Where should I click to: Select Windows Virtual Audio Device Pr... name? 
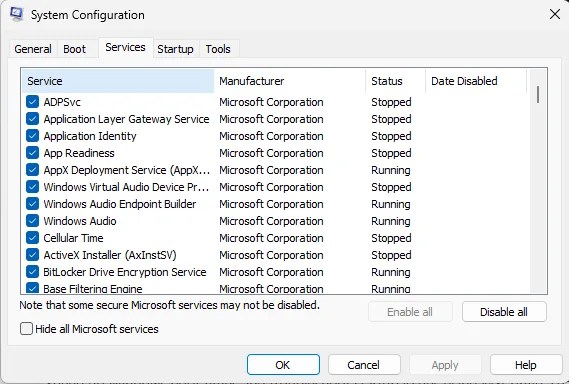126,187
